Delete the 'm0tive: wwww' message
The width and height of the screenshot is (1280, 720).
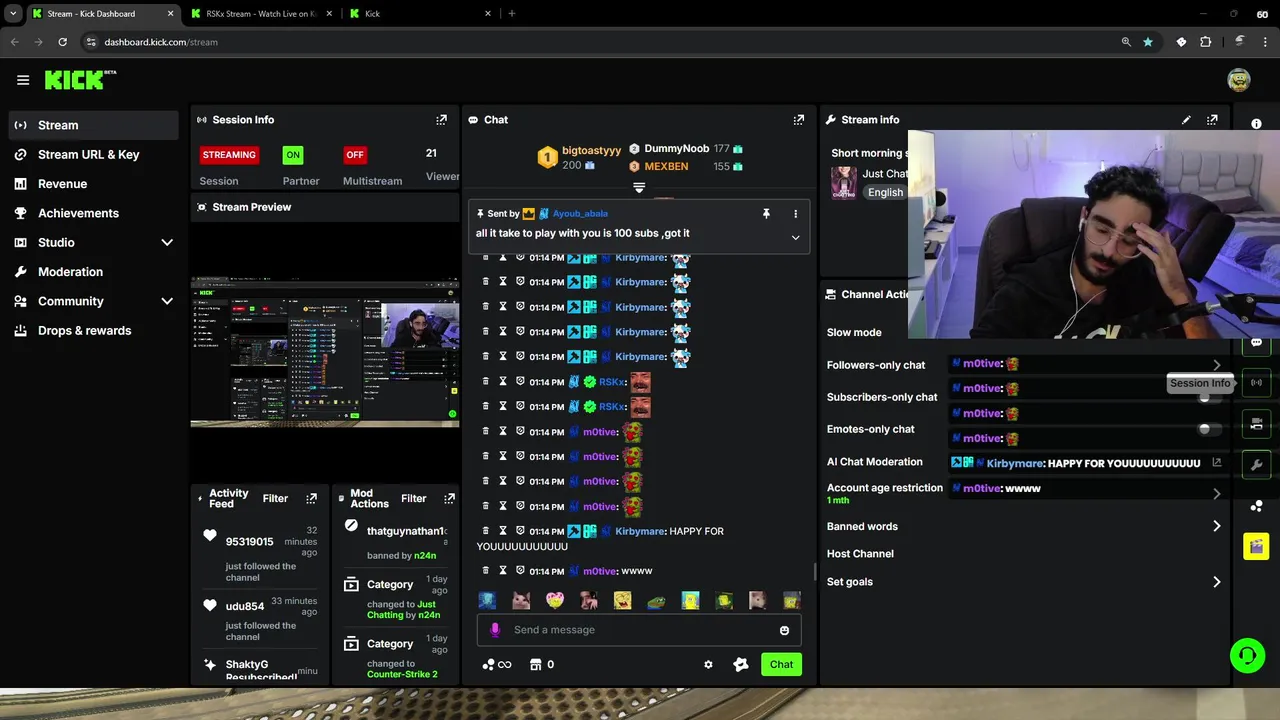(x=486, y=571)
